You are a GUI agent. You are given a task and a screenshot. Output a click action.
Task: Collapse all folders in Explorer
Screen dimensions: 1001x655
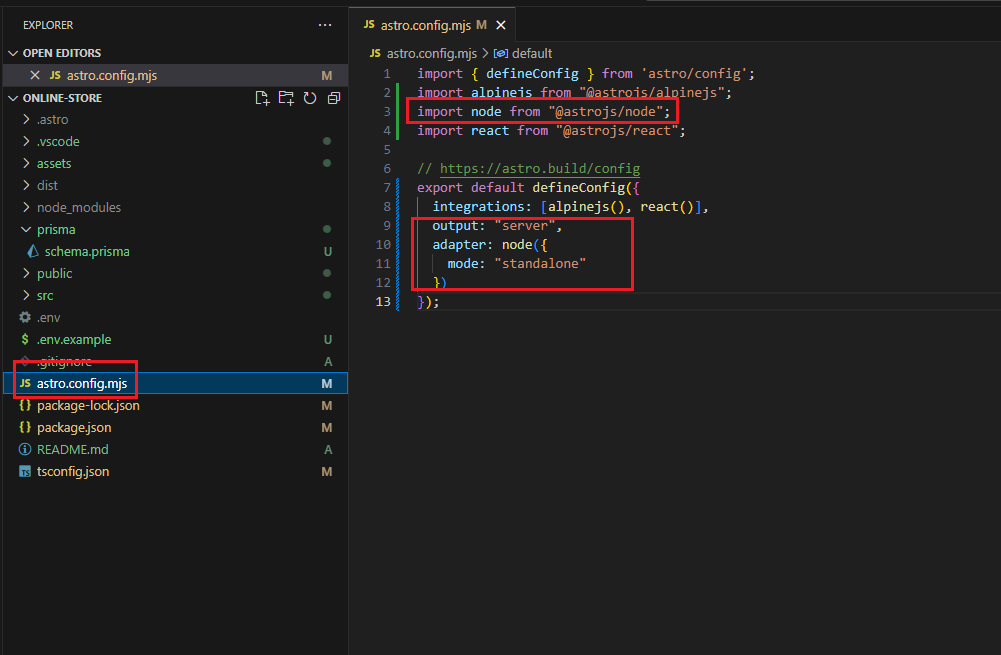[333, 98]
